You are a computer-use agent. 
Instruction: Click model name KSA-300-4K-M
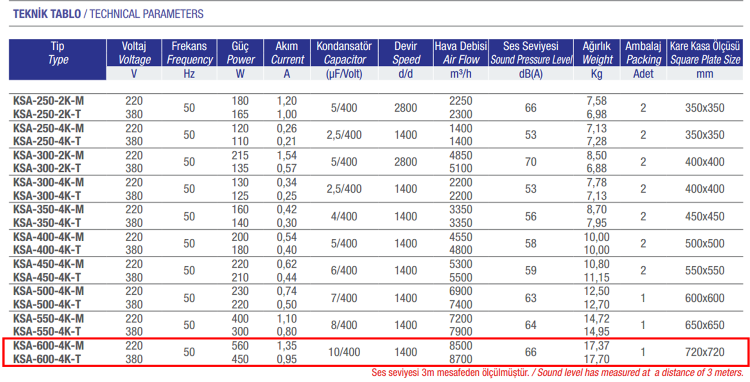[48, 182]
